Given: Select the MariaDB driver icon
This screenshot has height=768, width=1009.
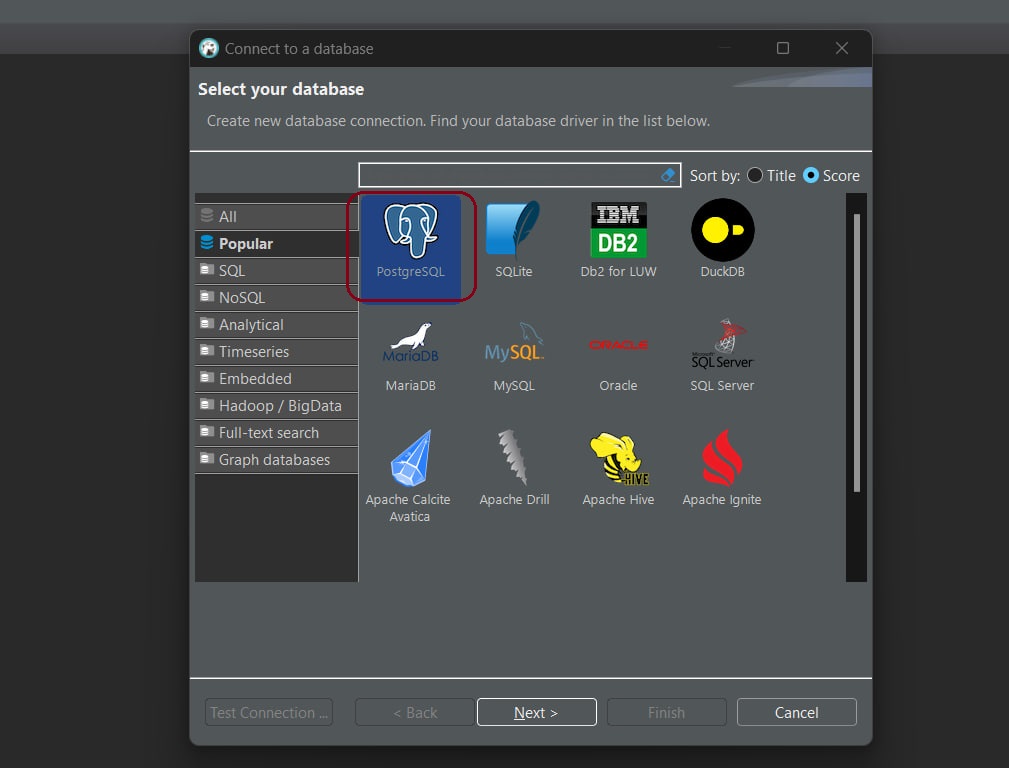Looking at the screenshot, I should tap(411, 356).
